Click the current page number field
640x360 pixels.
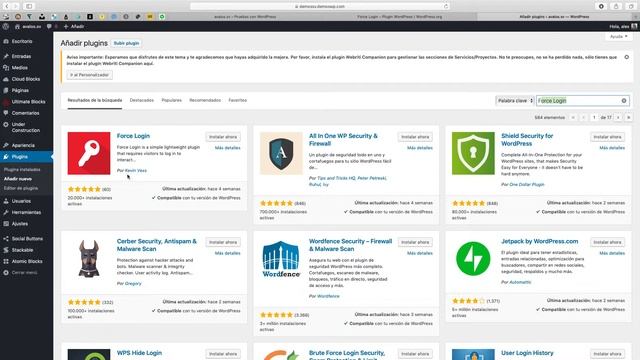(594, 118)
